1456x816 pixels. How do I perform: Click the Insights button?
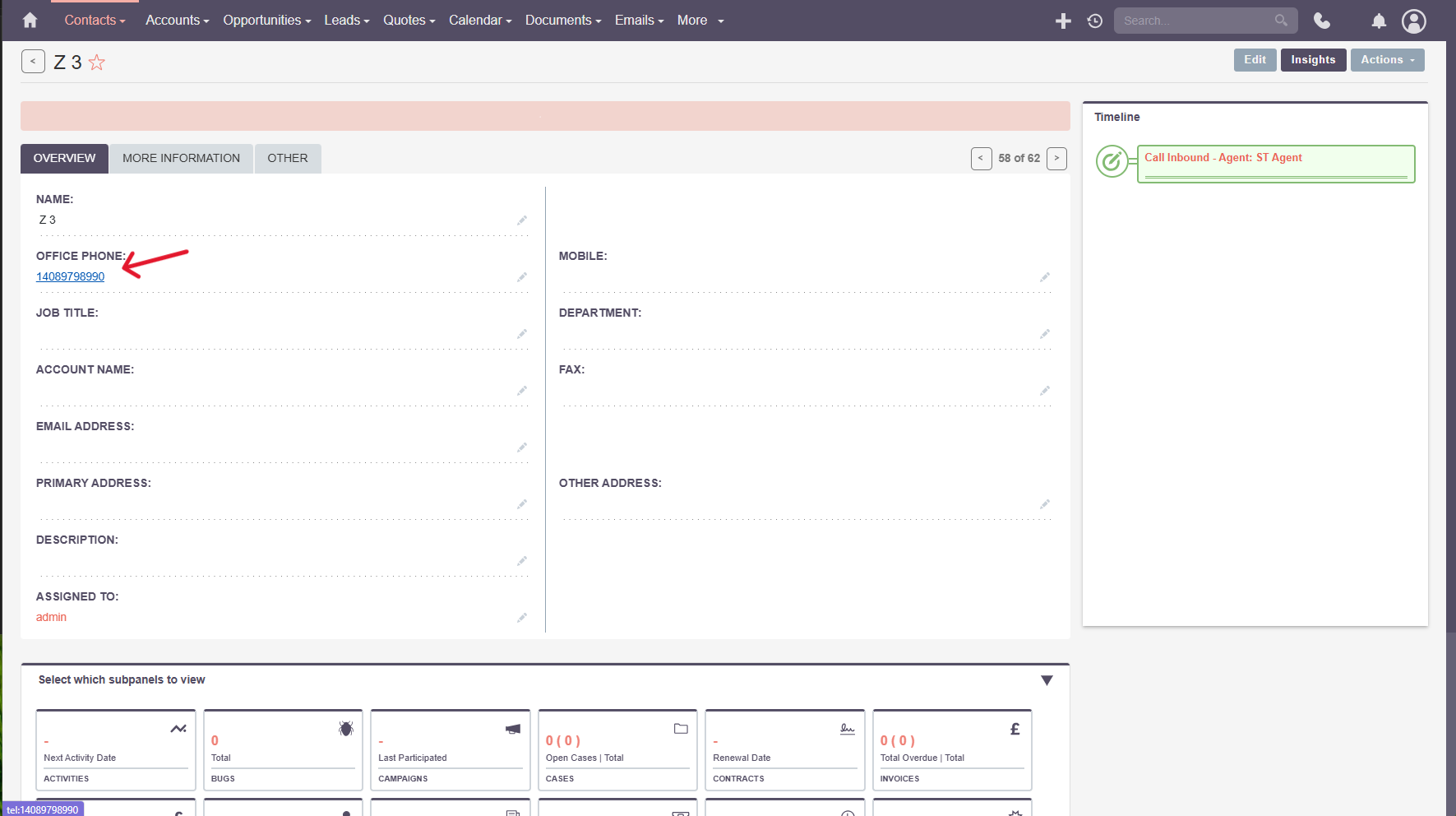[1313, 59]
